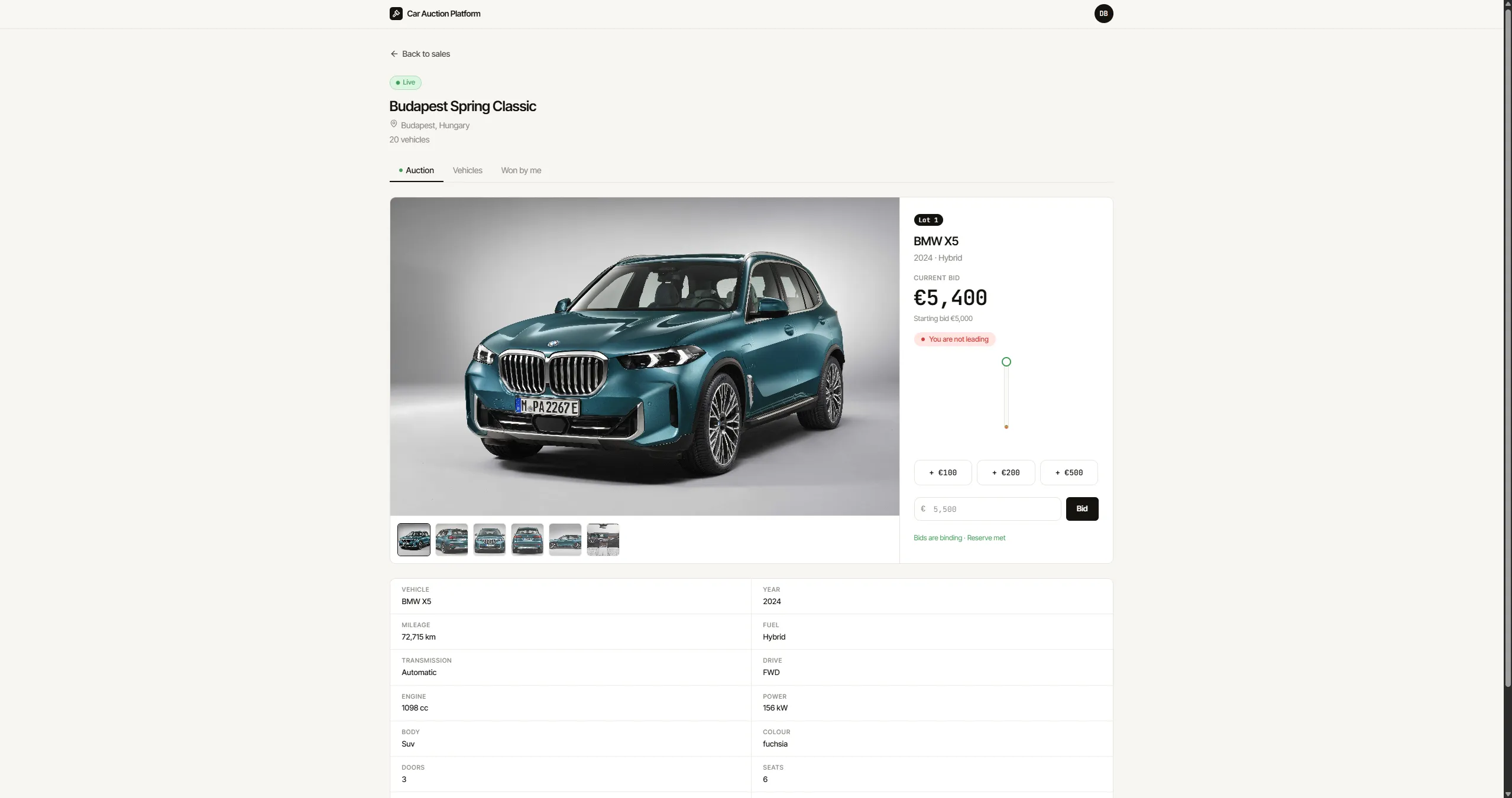This screenshot has height=798, width=1512.
Task: Click the green circle bid marker on chart
Action: coord(1006,362)
